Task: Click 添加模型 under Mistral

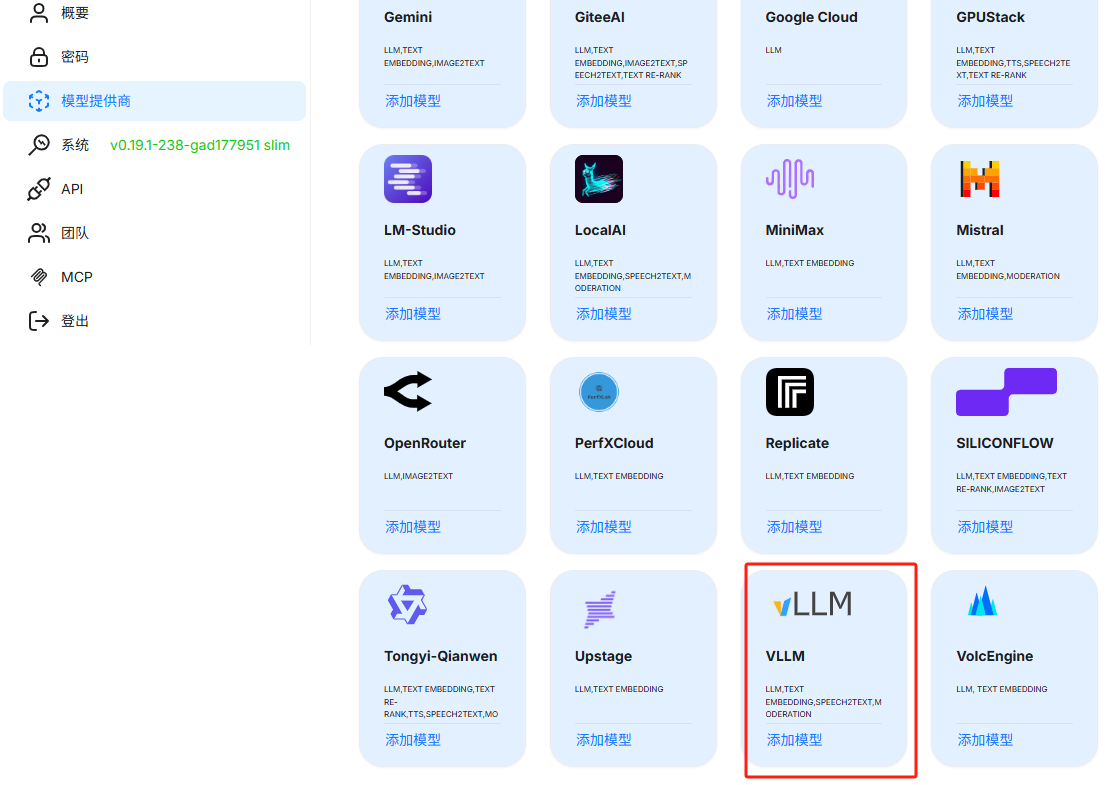Action: tap(985, 314)
